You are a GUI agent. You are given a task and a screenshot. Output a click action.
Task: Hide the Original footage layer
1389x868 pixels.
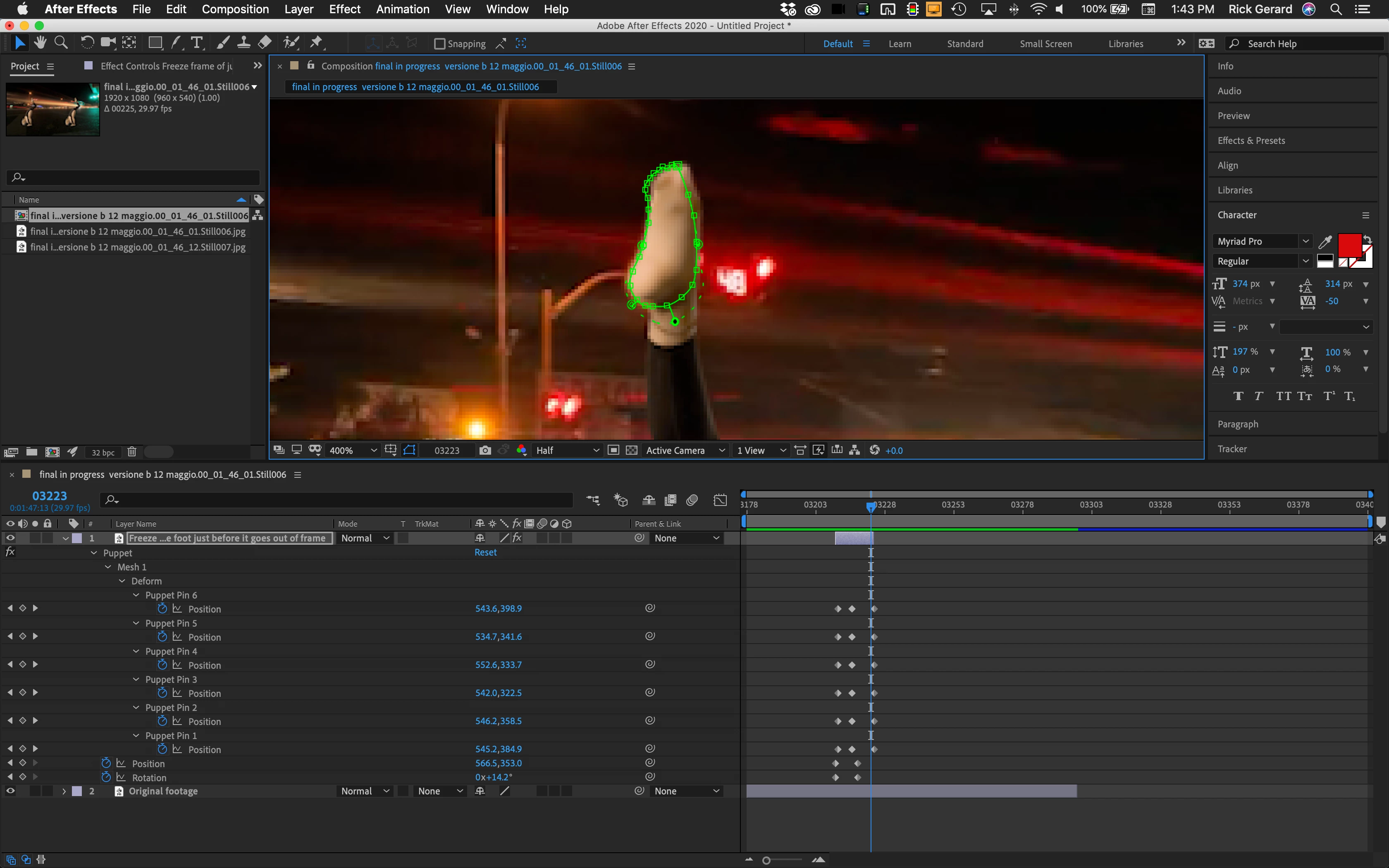click(10, 791)
